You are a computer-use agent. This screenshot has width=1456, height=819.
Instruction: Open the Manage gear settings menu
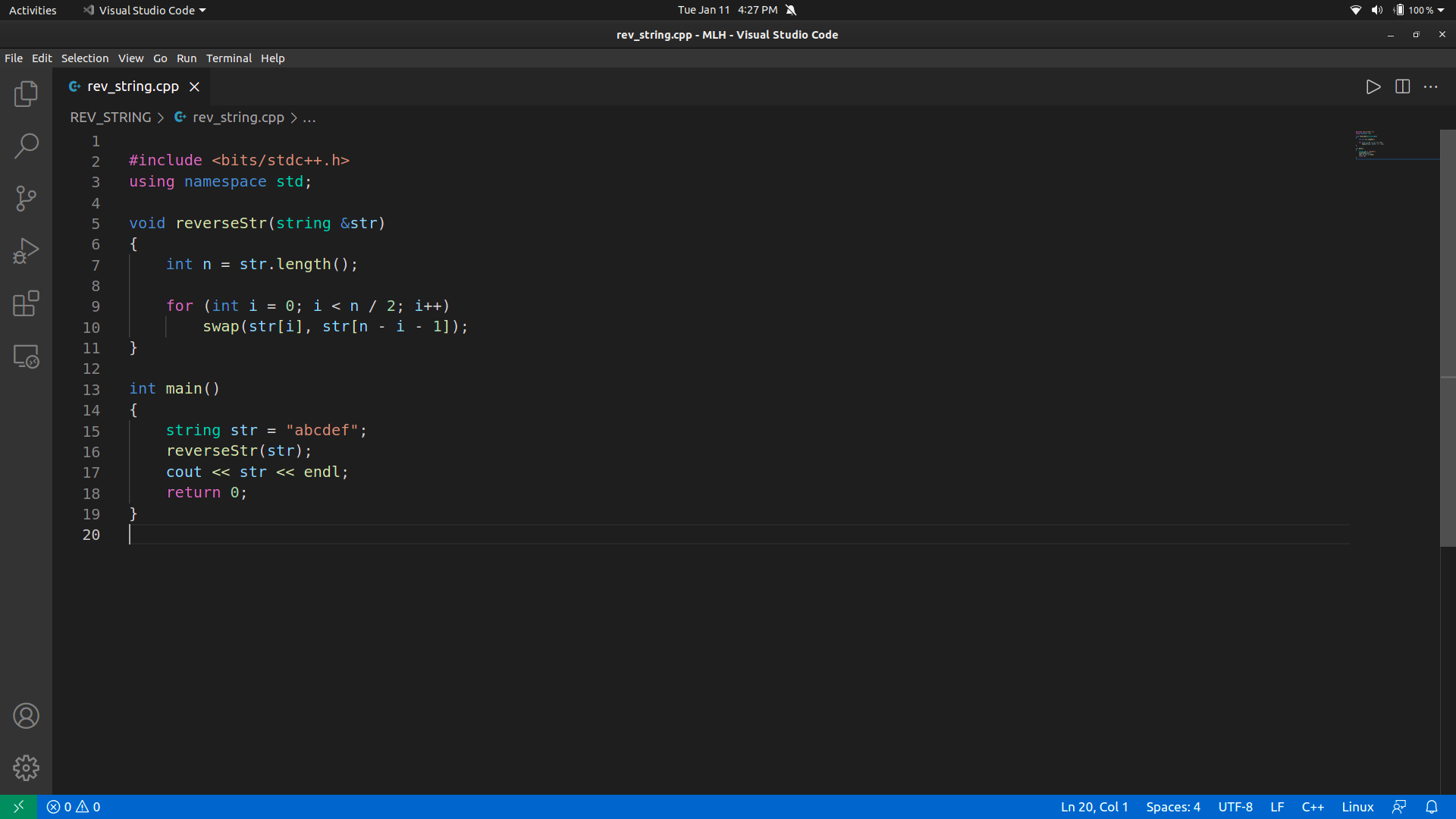(x=26, y=768)
